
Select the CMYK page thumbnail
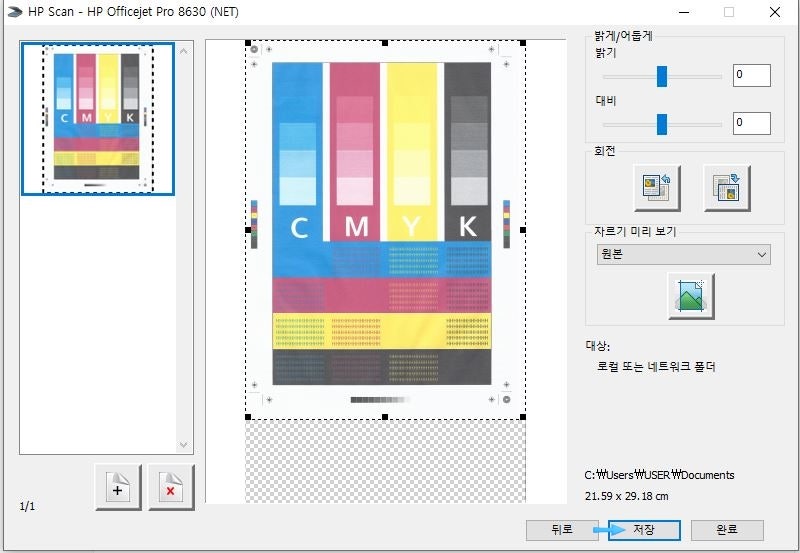pyautogui.click(x=98, y=119)
